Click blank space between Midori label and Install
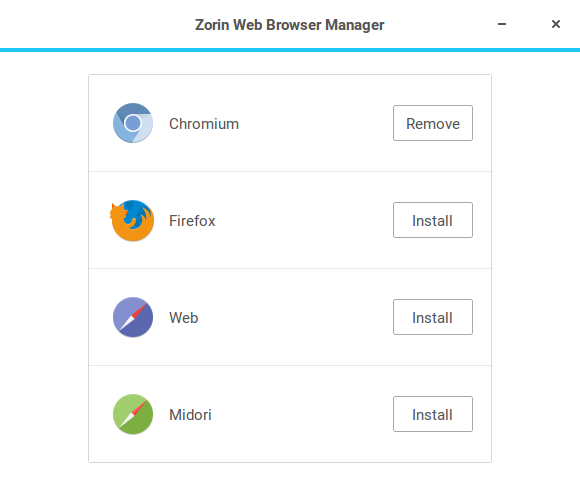Viewport: 580px width, 485px height. [x=302, y=414]
